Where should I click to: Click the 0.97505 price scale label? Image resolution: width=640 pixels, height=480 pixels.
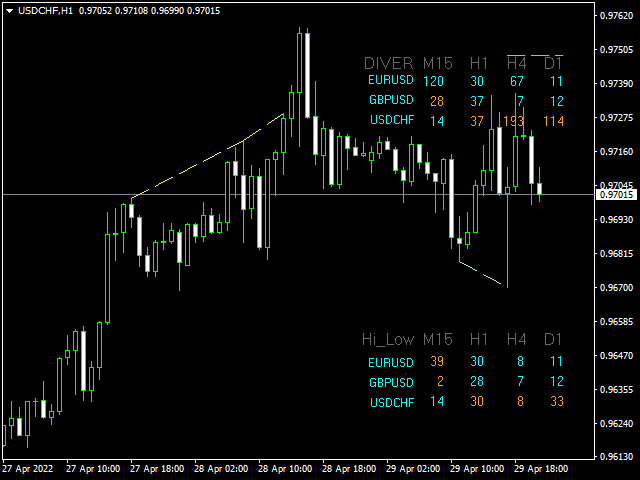tap(617, 49)
